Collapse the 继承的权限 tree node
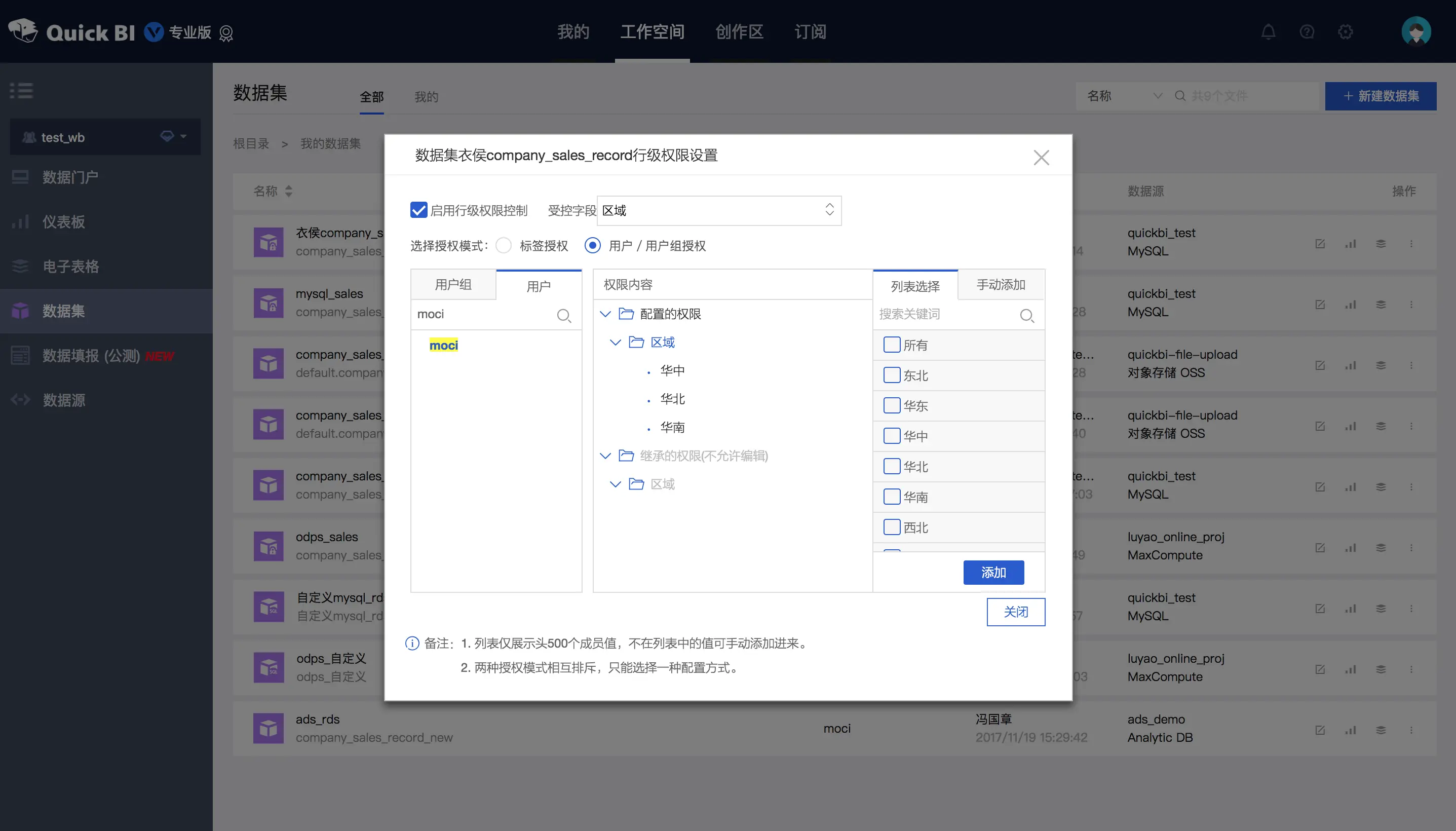The height and width of the screenshot is (831, 1456). 605,456
